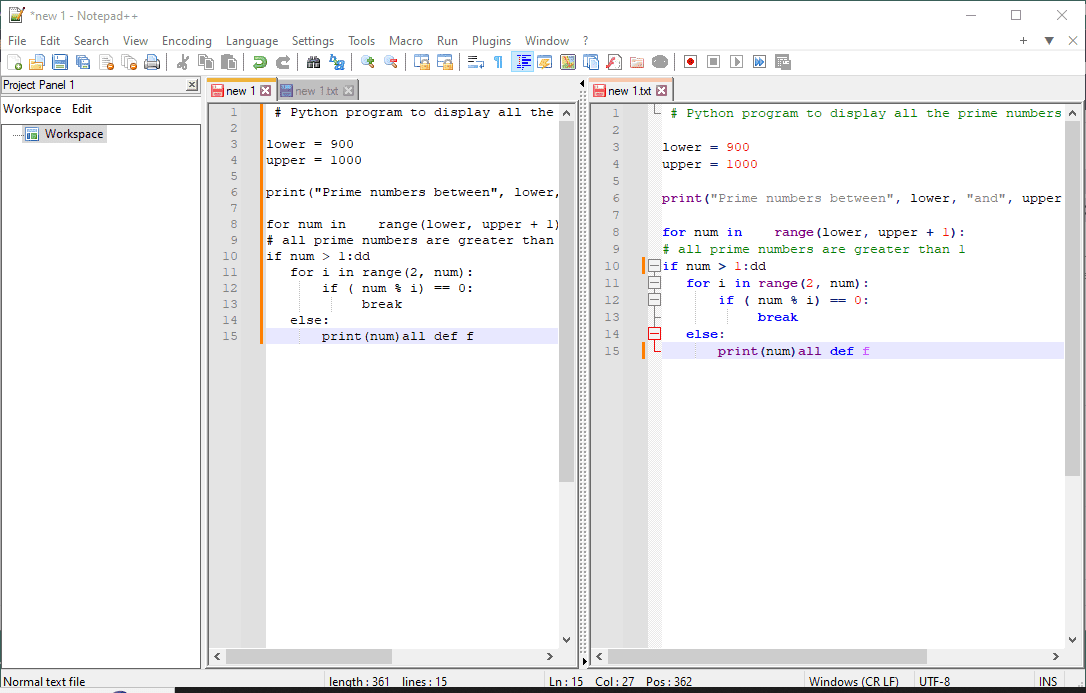1086x693 pixels.
Task: Open the Macro menu
Action: point(405,41)
